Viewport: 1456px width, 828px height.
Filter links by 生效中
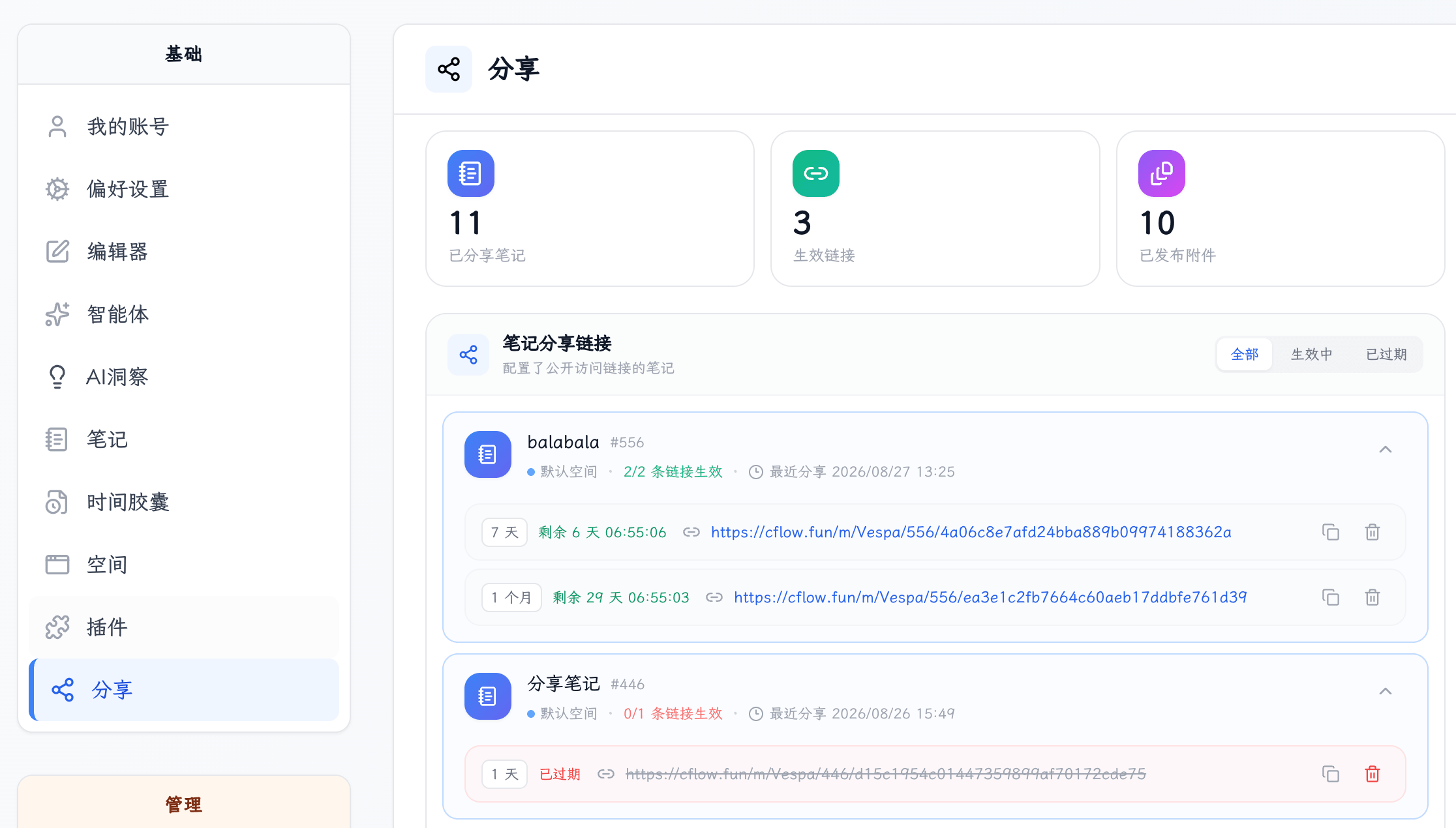click(x=1311, y=354)
